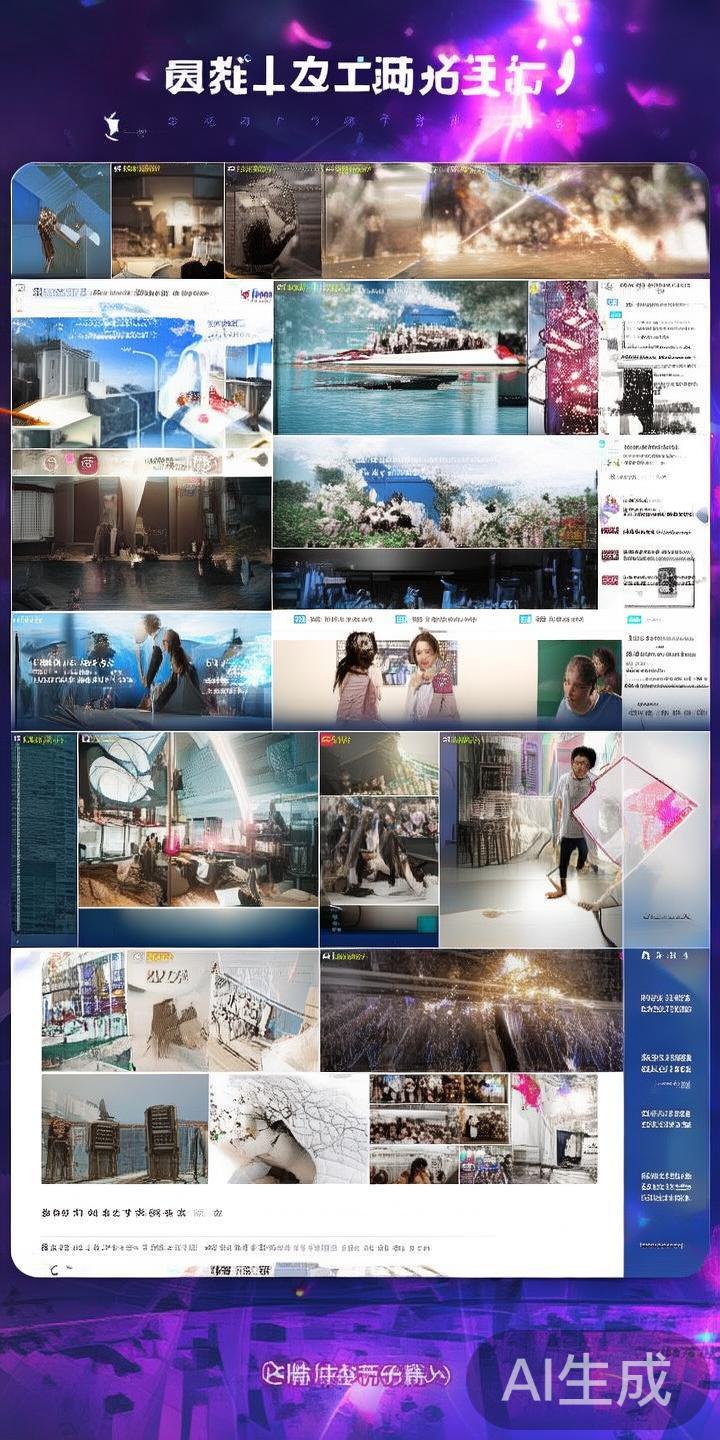This screenshot has height=1440, width=720.
Task: Click the caption text at page bottom
Action: click(x=355, y=1375)
